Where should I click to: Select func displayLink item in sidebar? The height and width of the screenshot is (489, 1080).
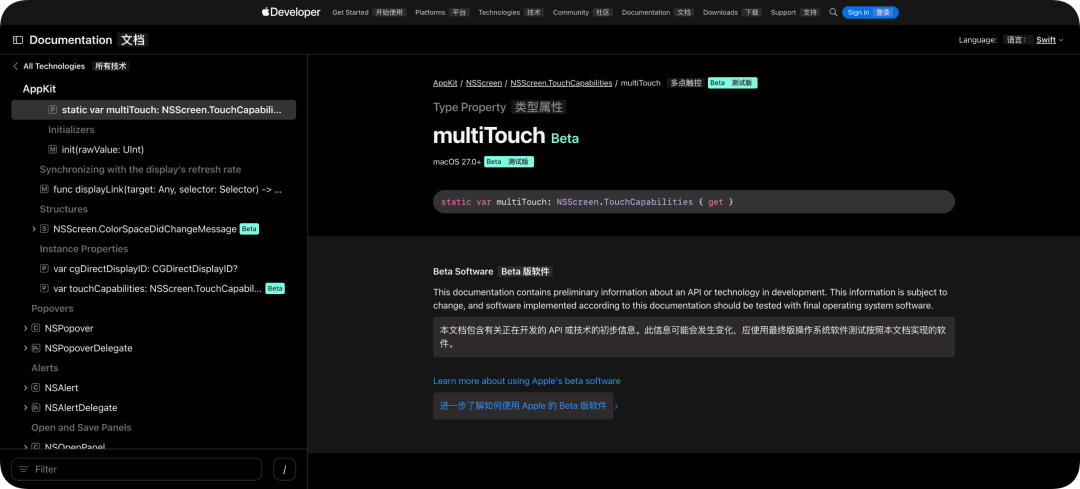pyautogui.click(x=167, y=189)
